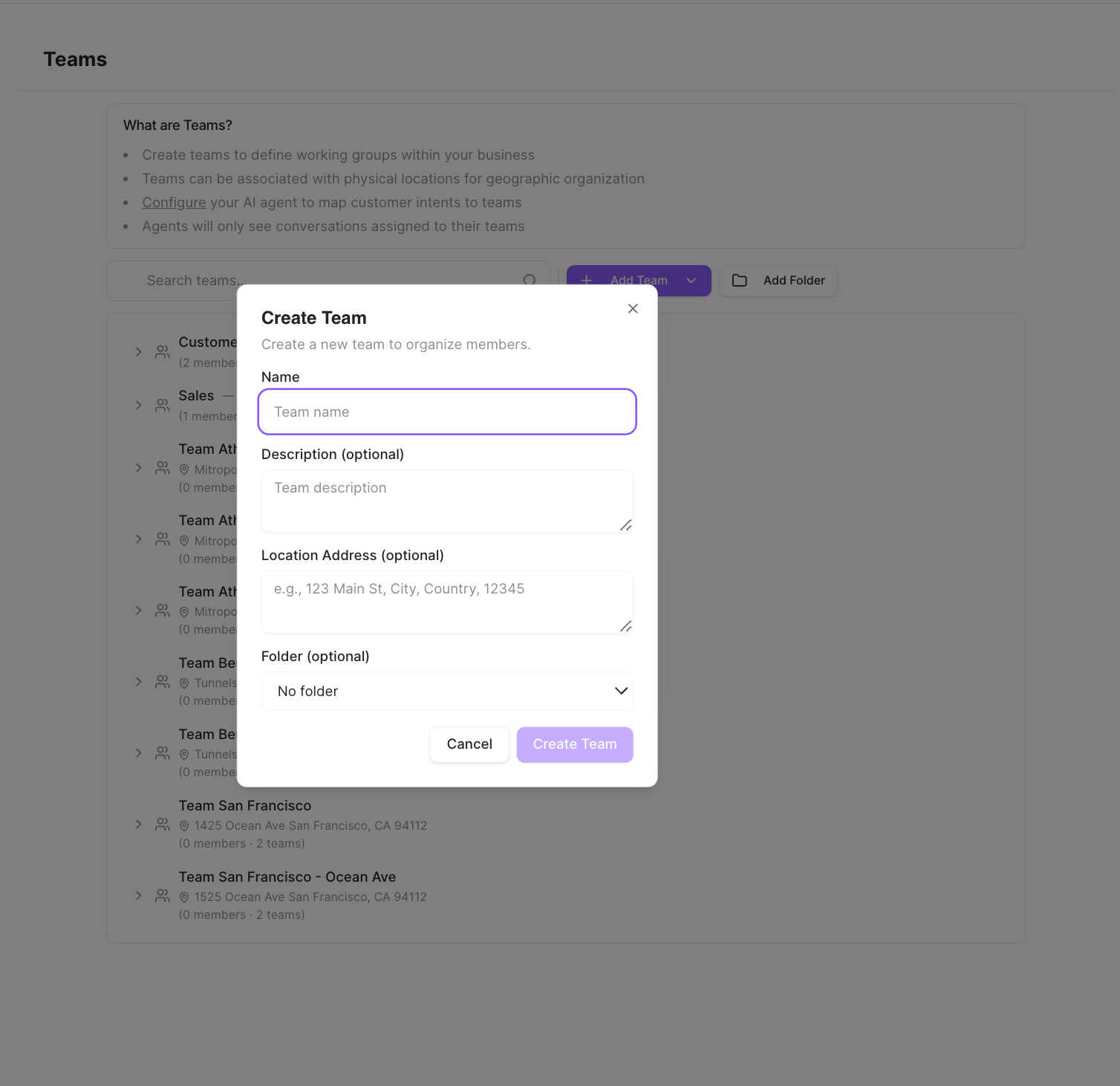Image resolution: width=1120 pixels, height=1086 pixels.
Task: Expand the Sales team row chevron
Action: (138, 406)
